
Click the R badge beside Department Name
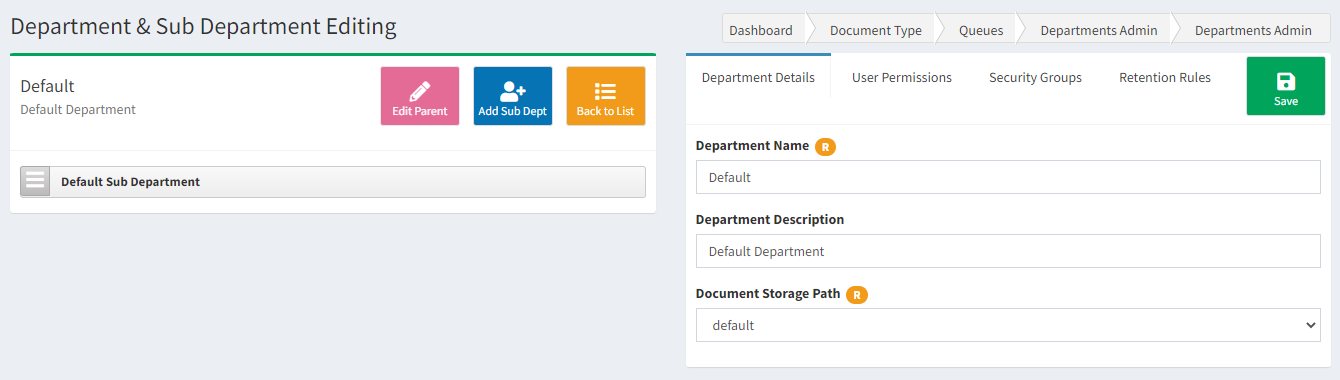[825, 146]
